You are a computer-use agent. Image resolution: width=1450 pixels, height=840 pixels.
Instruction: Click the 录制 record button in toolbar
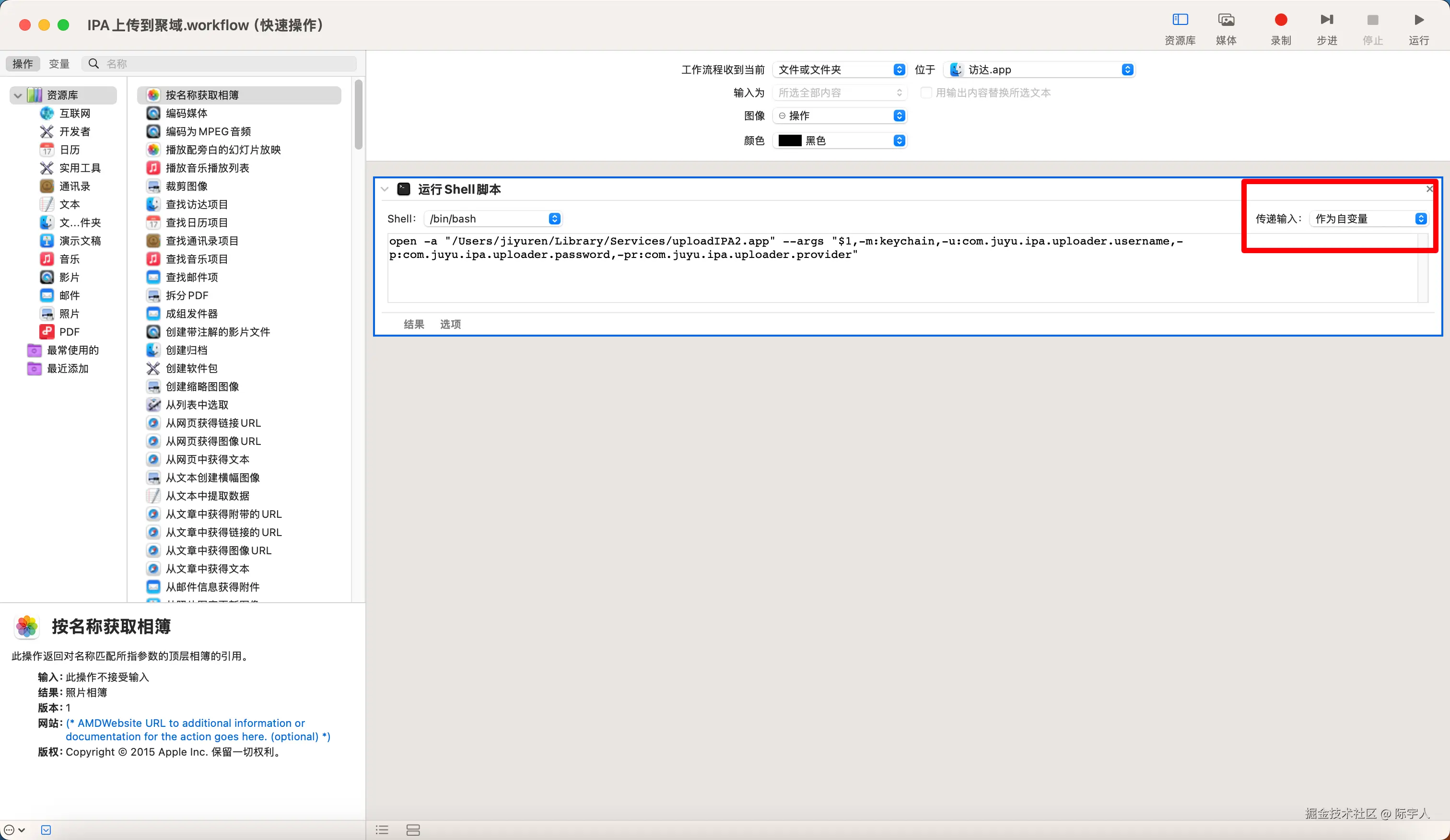tap(1280, 21)
